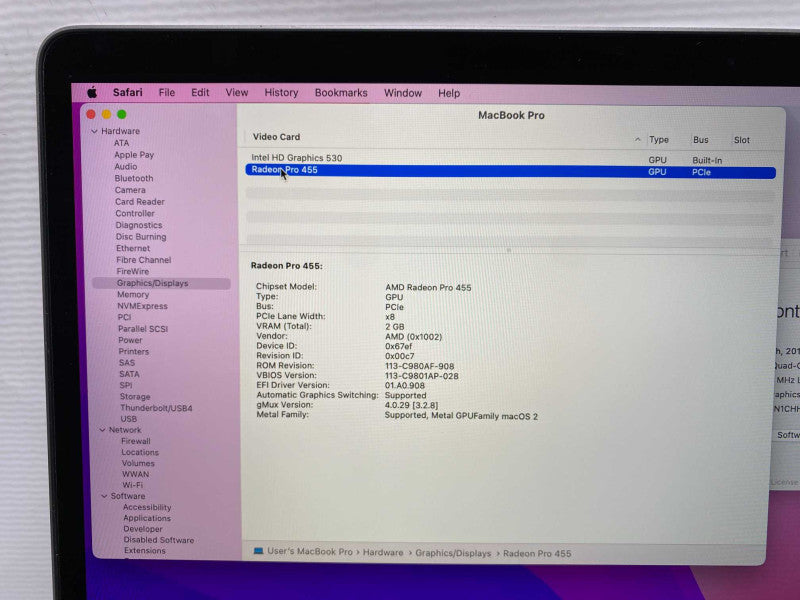The width and height of the screenshot is (800, 600).
Task: Select Storage in the sidebar
Action: pos(135,396)
